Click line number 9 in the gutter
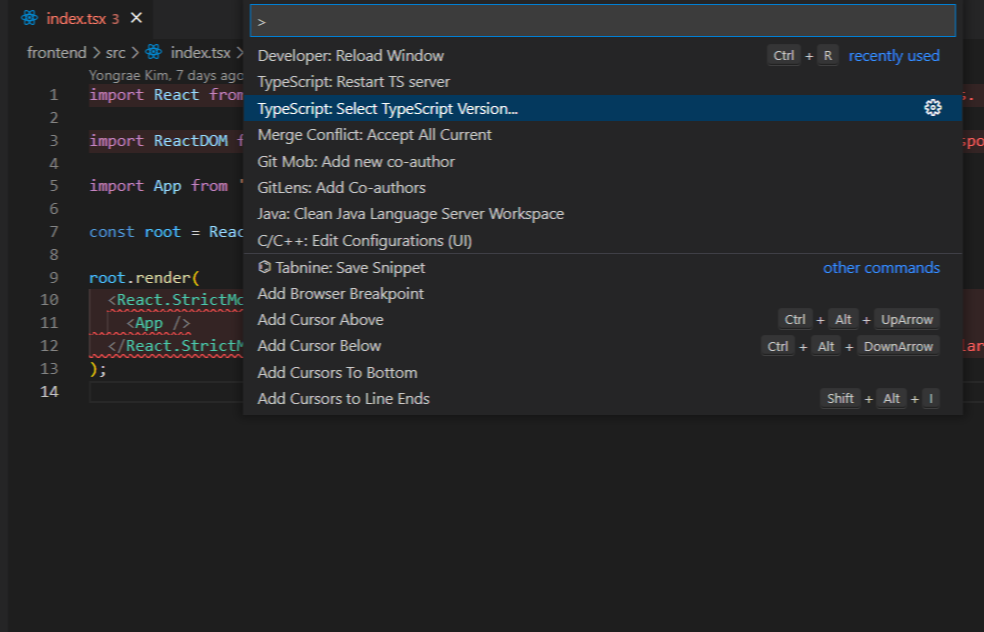The image size is (984, 632). pos(54,277)
